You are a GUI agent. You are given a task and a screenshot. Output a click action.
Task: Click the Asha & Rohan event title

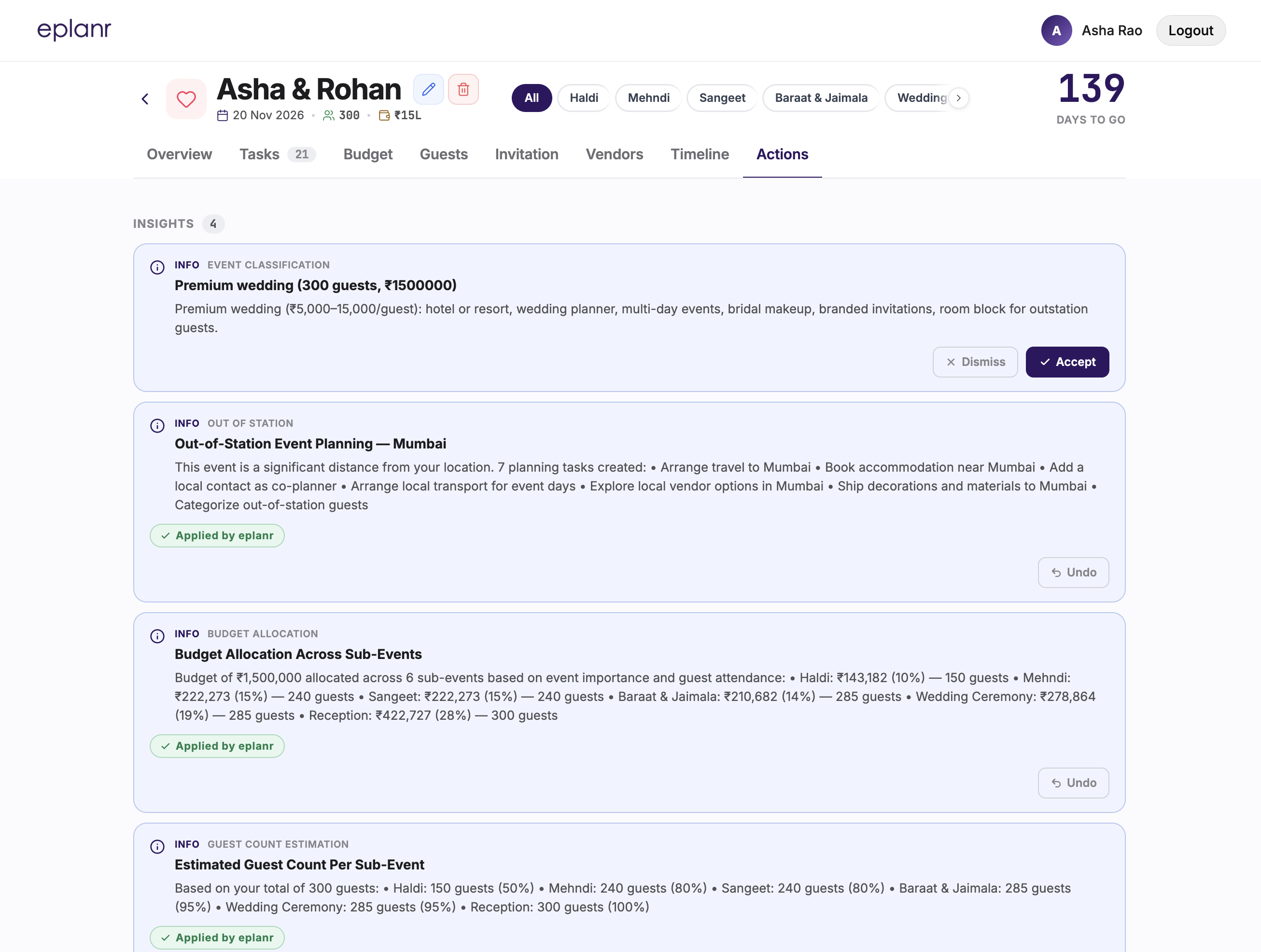(x=309, y=89)
